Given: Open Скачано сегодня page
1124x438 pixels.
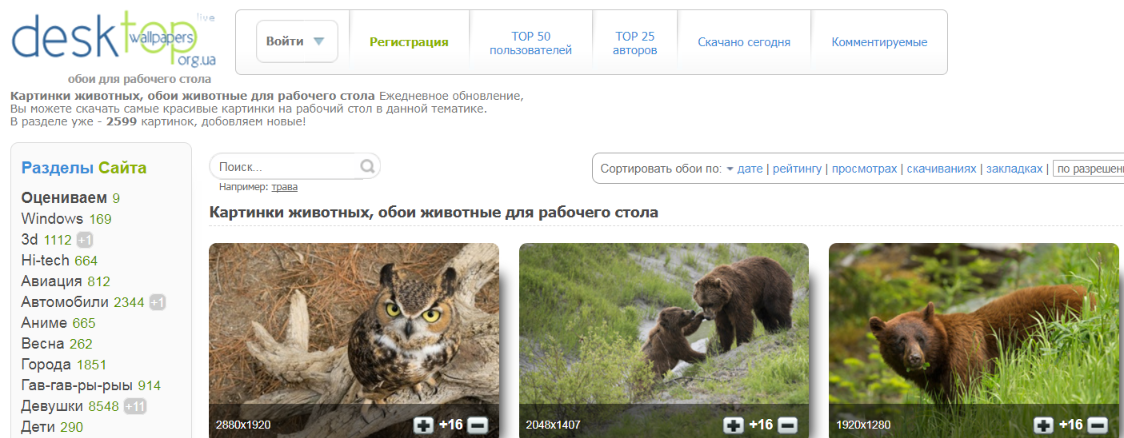Looking at the screenshot, I should pos(743,42).
